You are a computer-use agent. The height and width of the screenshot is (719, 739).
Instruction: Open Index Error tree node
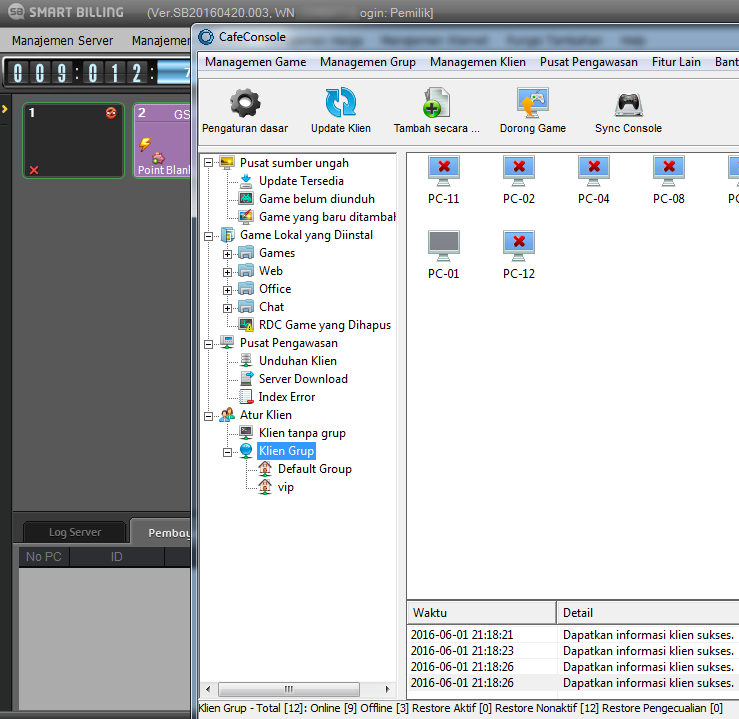[287, 397]
